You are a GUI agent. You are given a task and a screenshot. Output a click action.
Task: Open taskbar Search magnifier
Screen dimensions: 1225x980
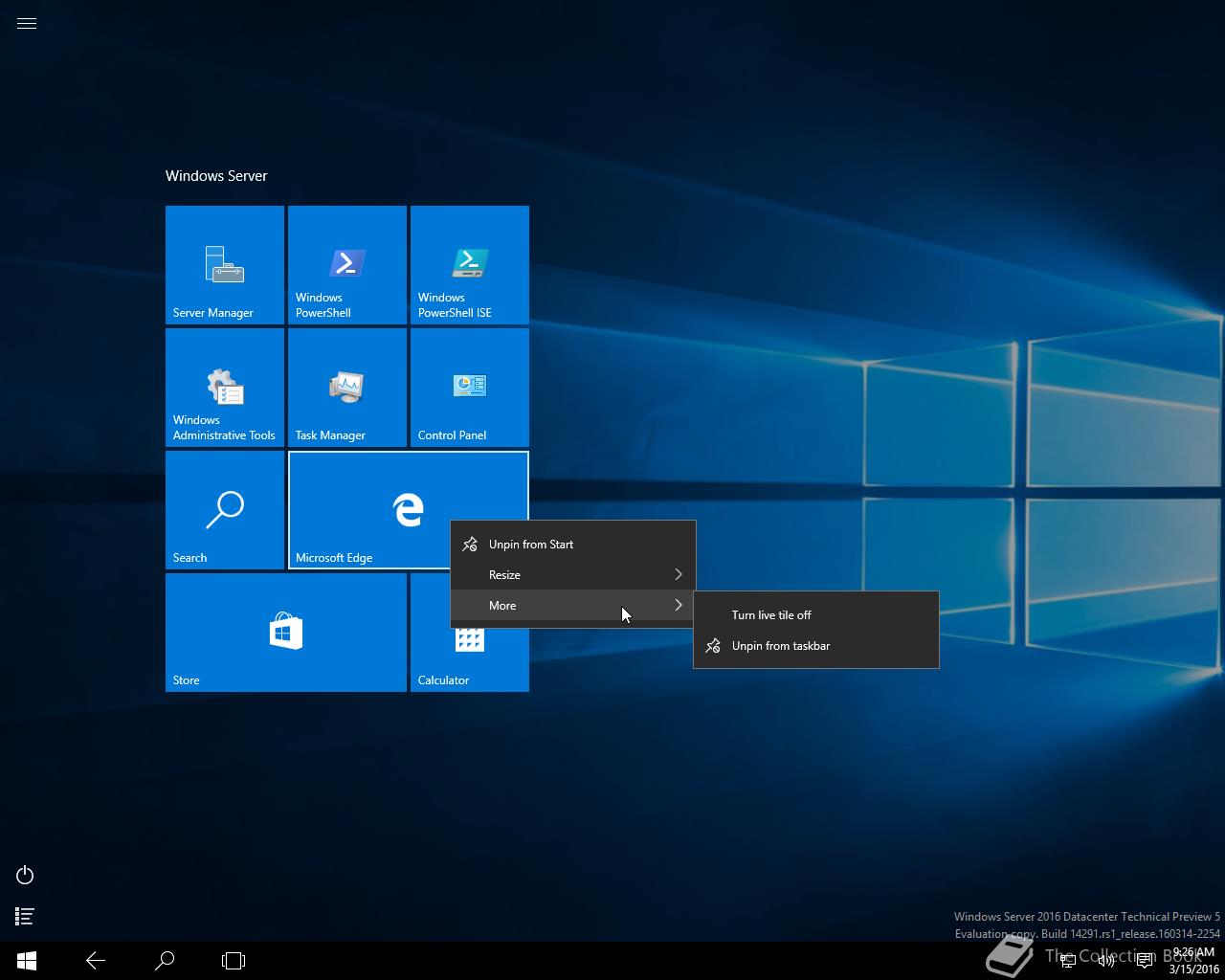[165, 961]
